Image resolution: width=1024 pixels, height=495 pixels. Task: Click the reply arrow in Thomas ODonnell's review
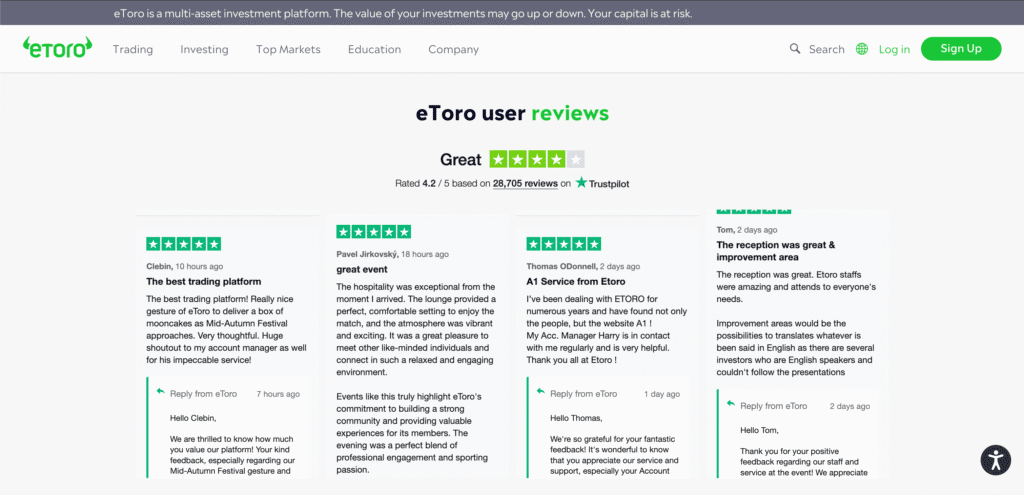pyautogui.click(x=541, y=393)
